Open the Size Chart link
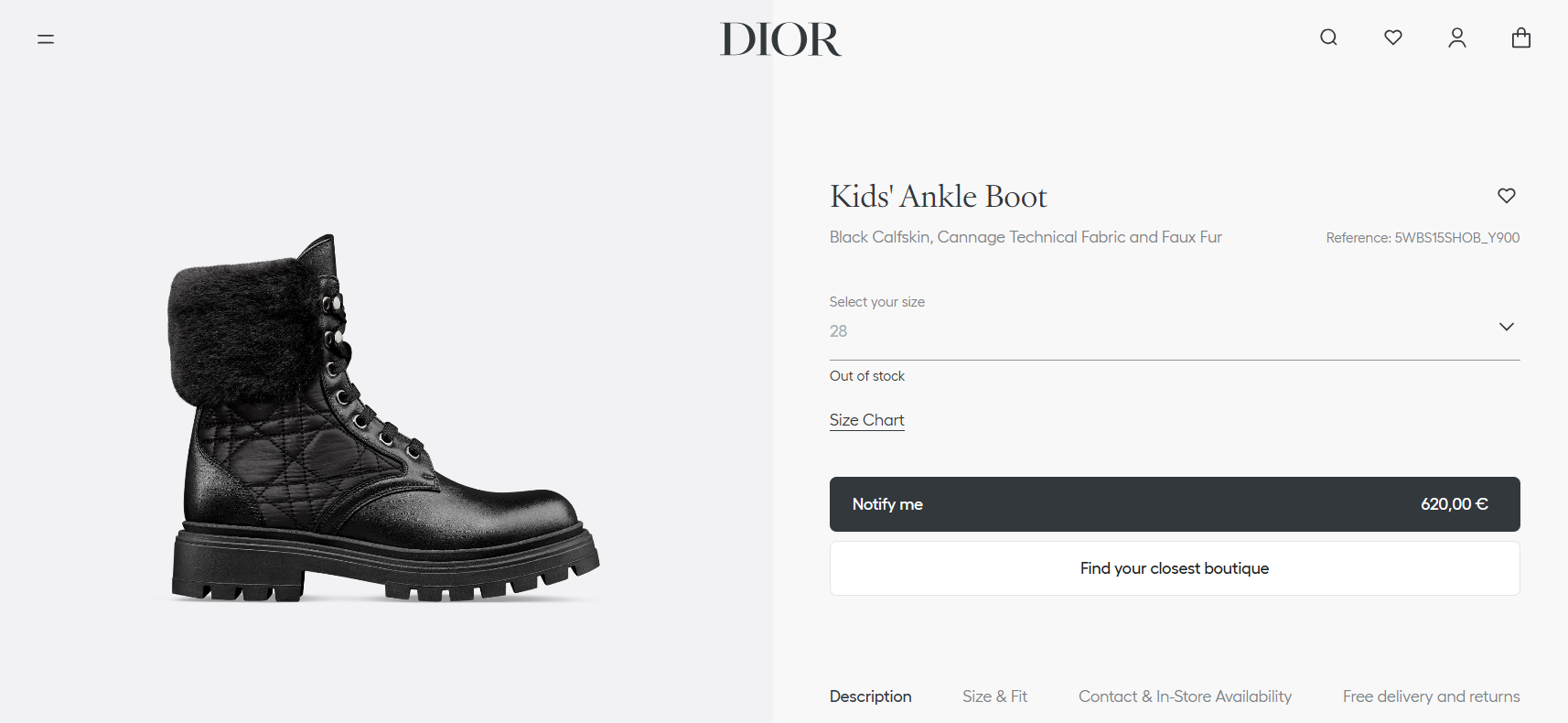The height and width of the screenshot is (723, 1568). pyautogui.click(x=866, y=420)
